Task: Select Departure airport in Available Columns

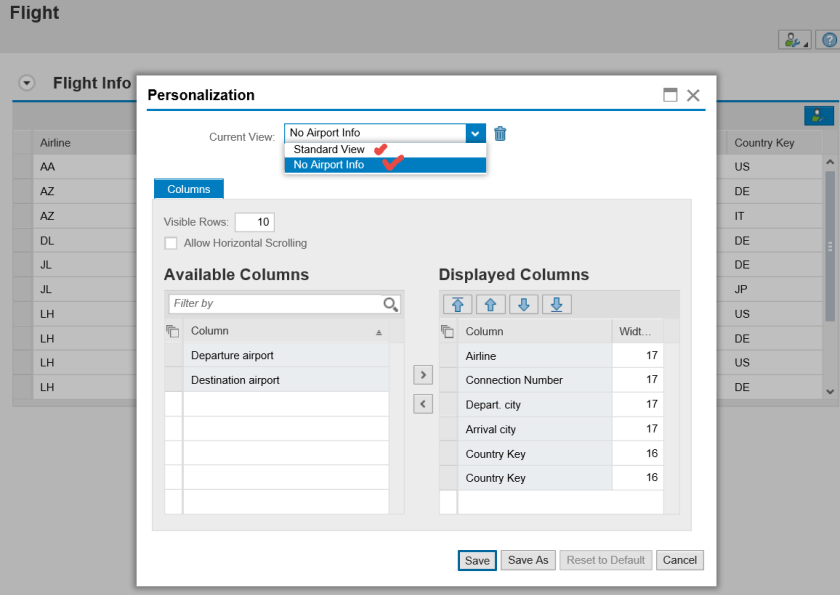Action: [x=232, y=355]
